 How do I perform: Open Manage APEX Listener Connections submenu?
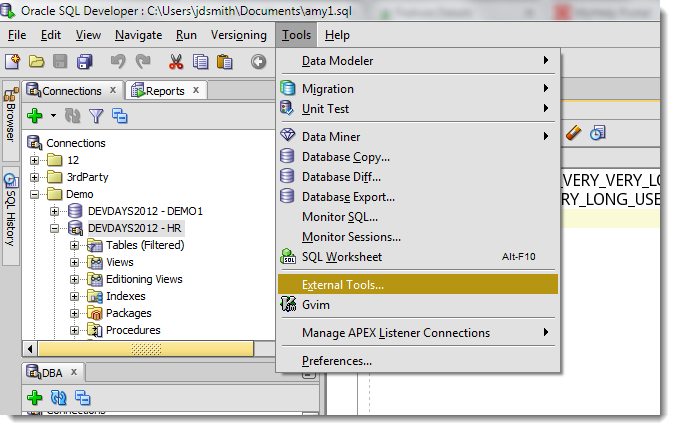[418, 333]
